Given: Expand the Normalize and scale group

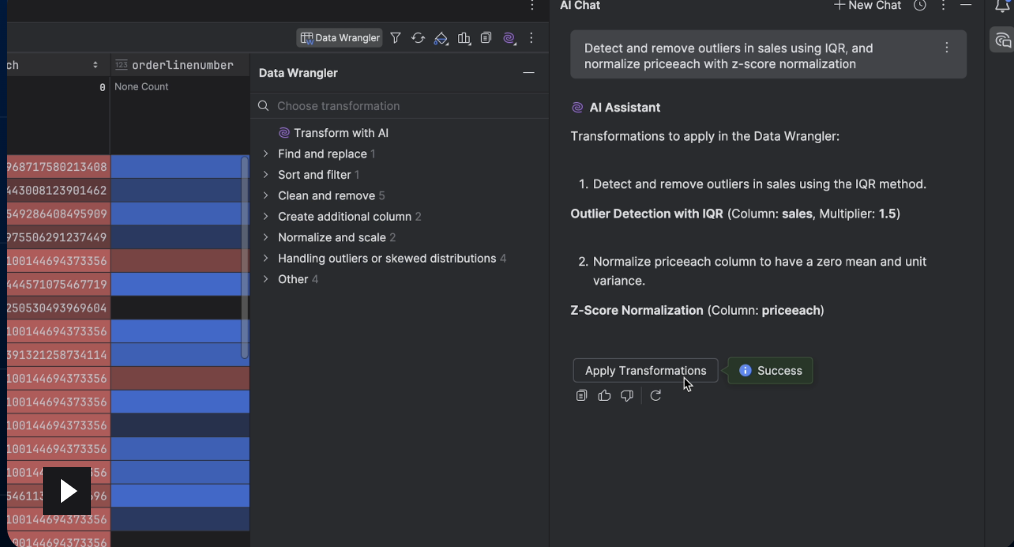Looking at the screenshot, I should pos(266,238).
